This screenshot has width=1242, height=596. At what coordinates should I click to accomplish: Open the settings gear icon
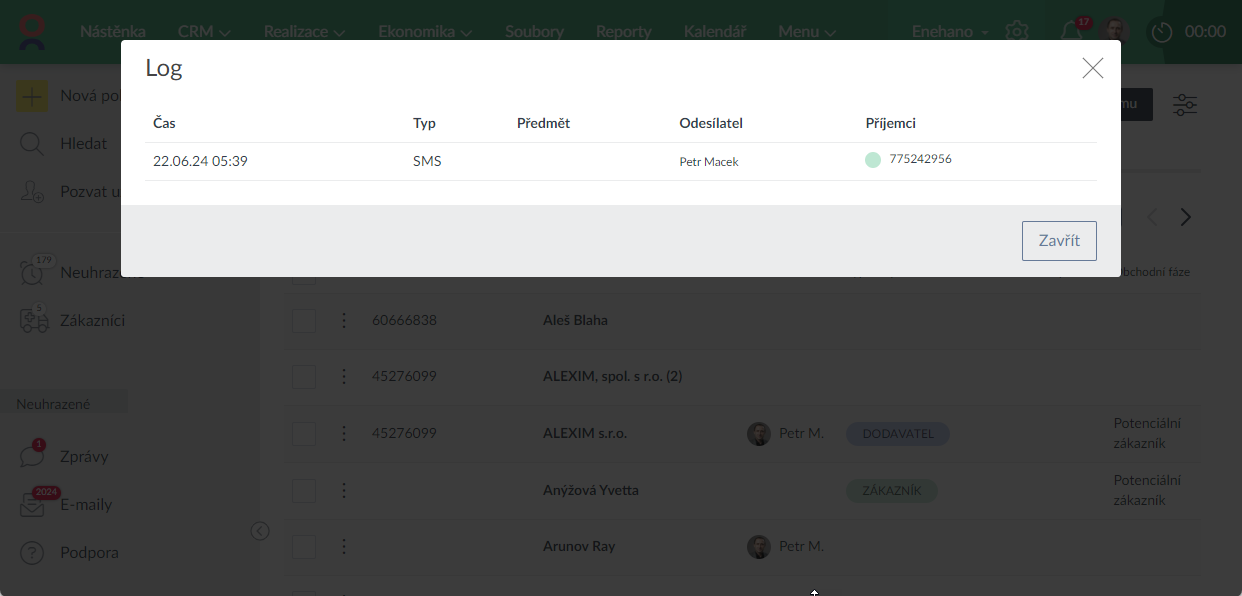click(x=1017, y=31)
